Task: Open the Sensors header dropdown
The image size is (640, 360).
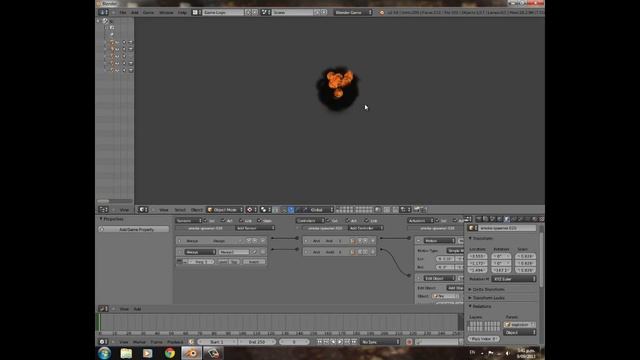Action: click(189, 220)
